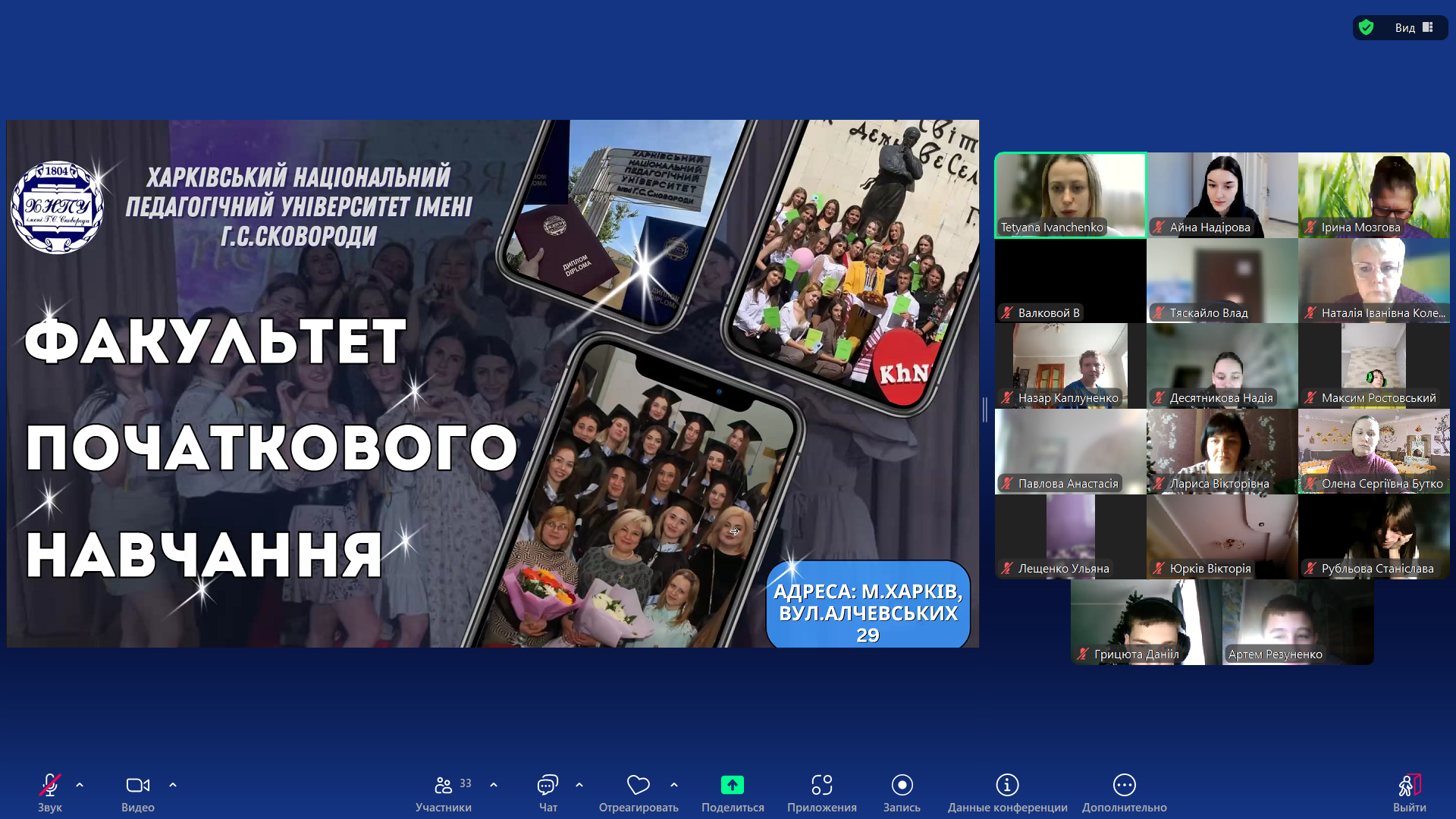
Task: Expand arrow next to Отреагировать
Action: point(674,785)
